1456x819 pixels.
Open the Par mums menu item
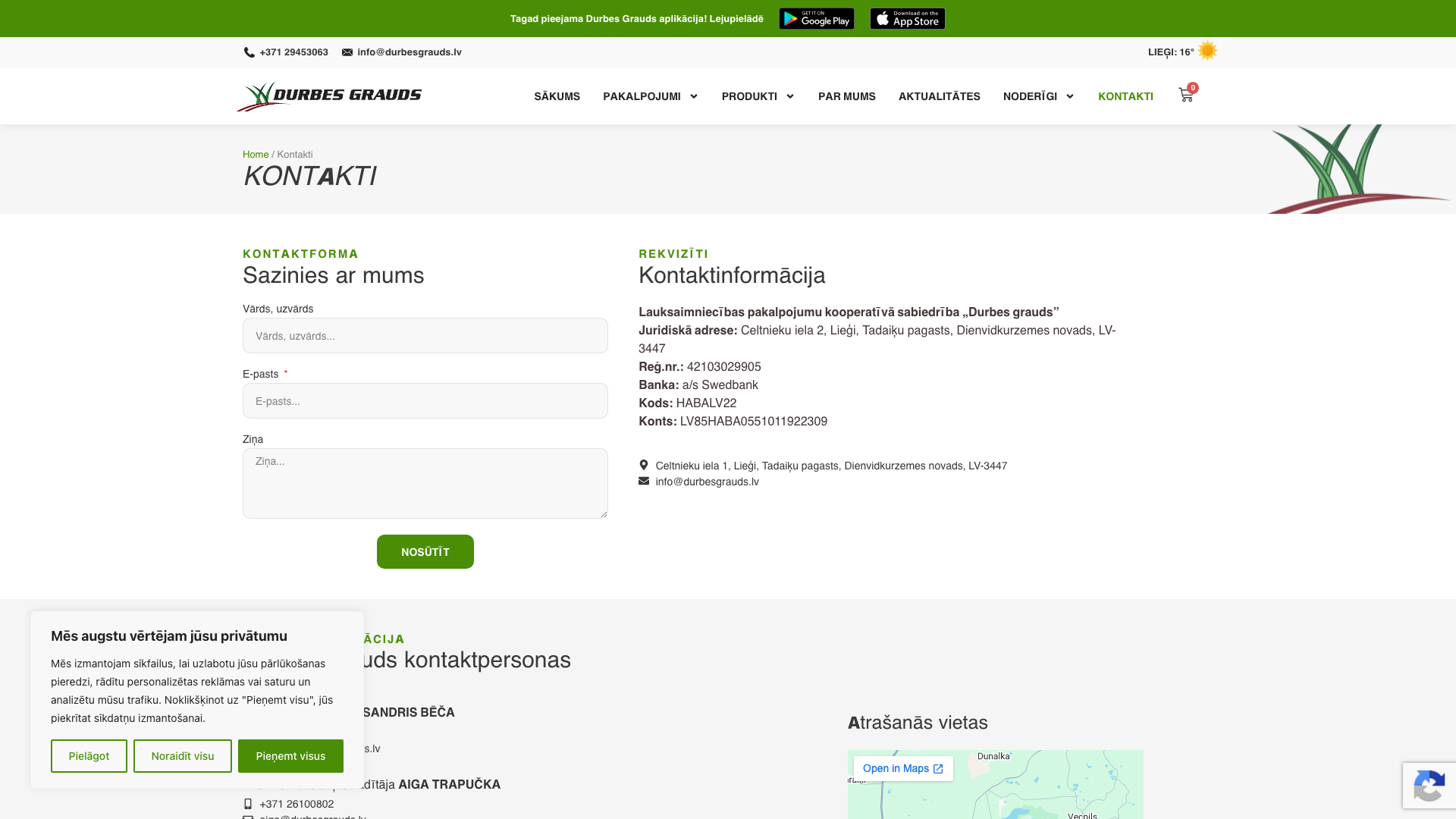point(846,96)
